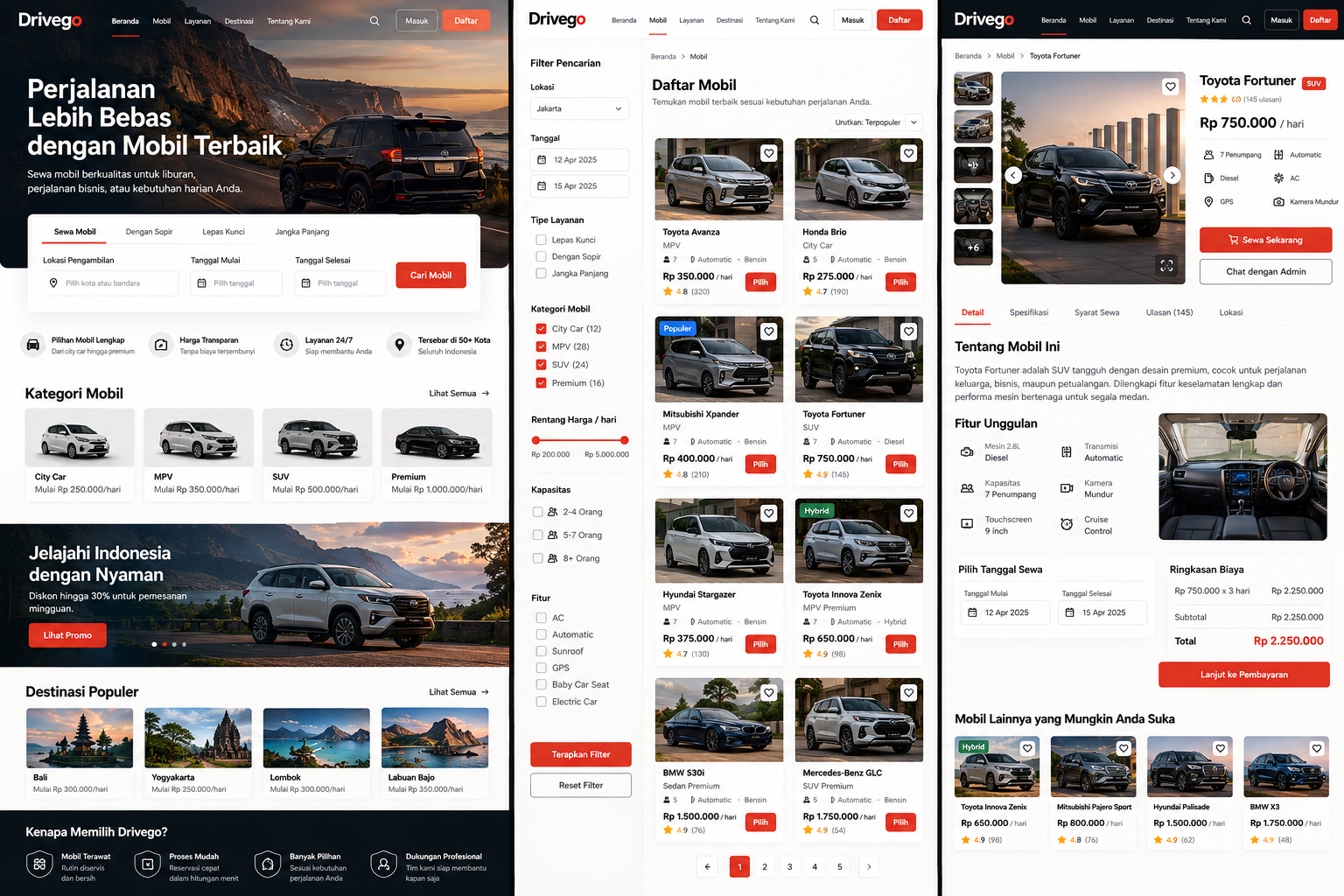Check the Lepas Kunci service type
Image resolution: width=1344 pixels, height=896 pixels.
(x=542, y=240)
